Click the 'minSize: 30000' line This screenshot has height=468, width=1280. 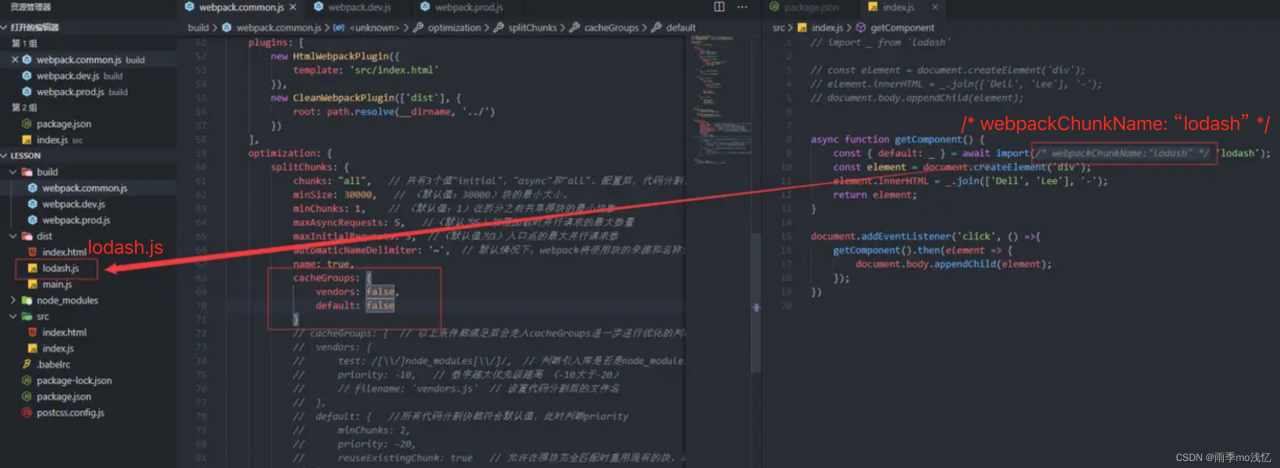[x=334, y=195]
